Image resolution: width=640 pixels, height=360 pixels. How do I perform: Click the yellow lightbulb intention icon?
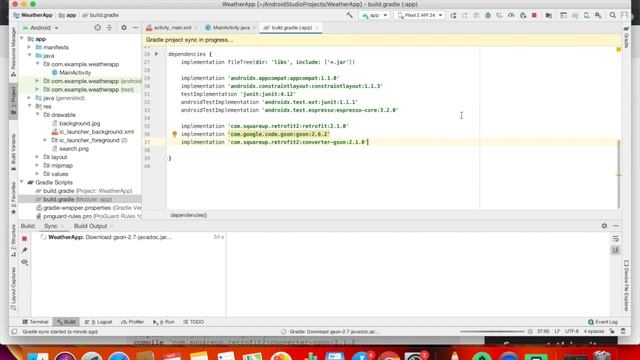pyautogui.click(x=174, y=134)
